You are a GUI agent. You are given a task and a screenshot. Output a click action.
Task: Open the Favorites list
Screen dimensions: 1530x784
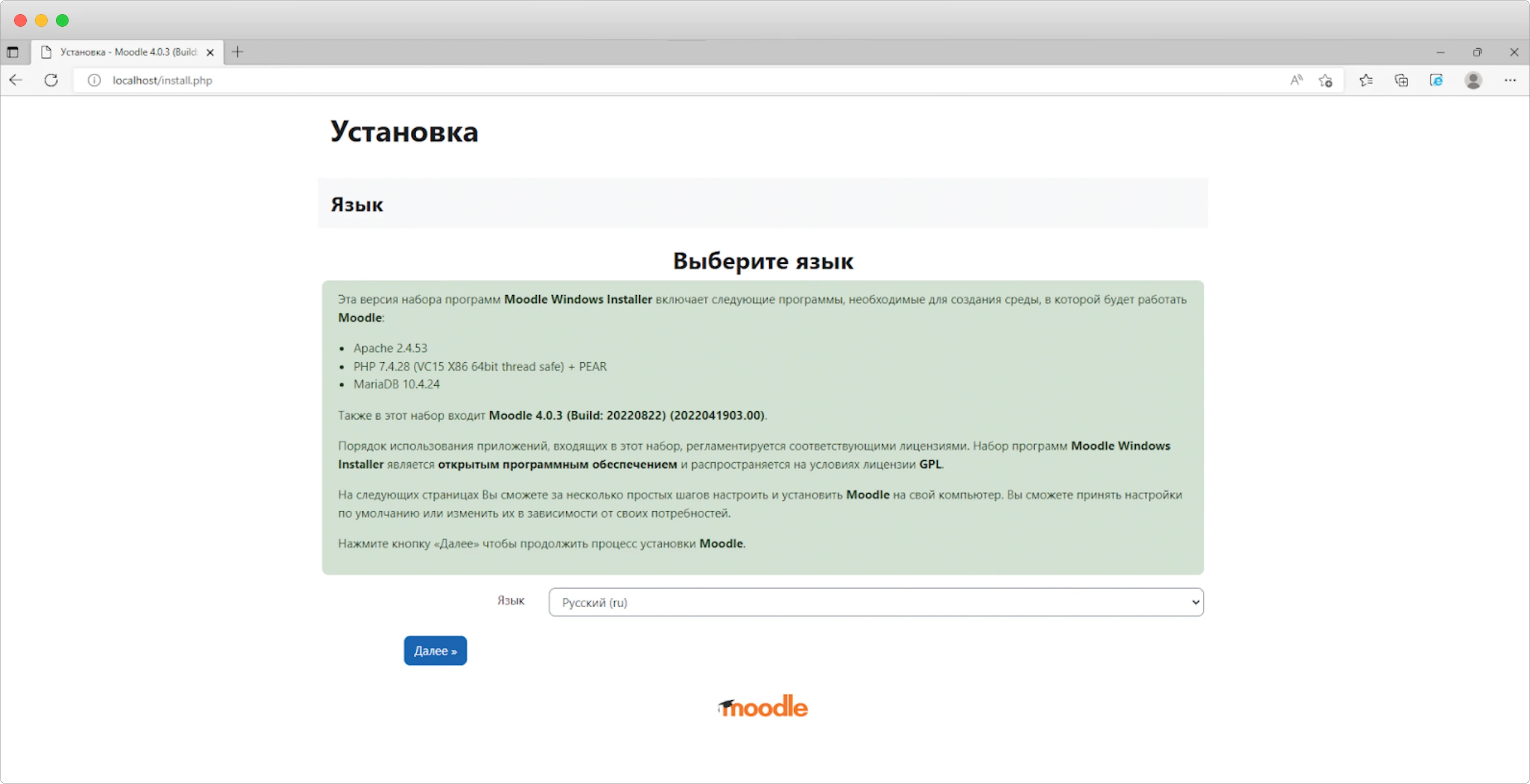pyautogui.click(x=1366, y=80)
